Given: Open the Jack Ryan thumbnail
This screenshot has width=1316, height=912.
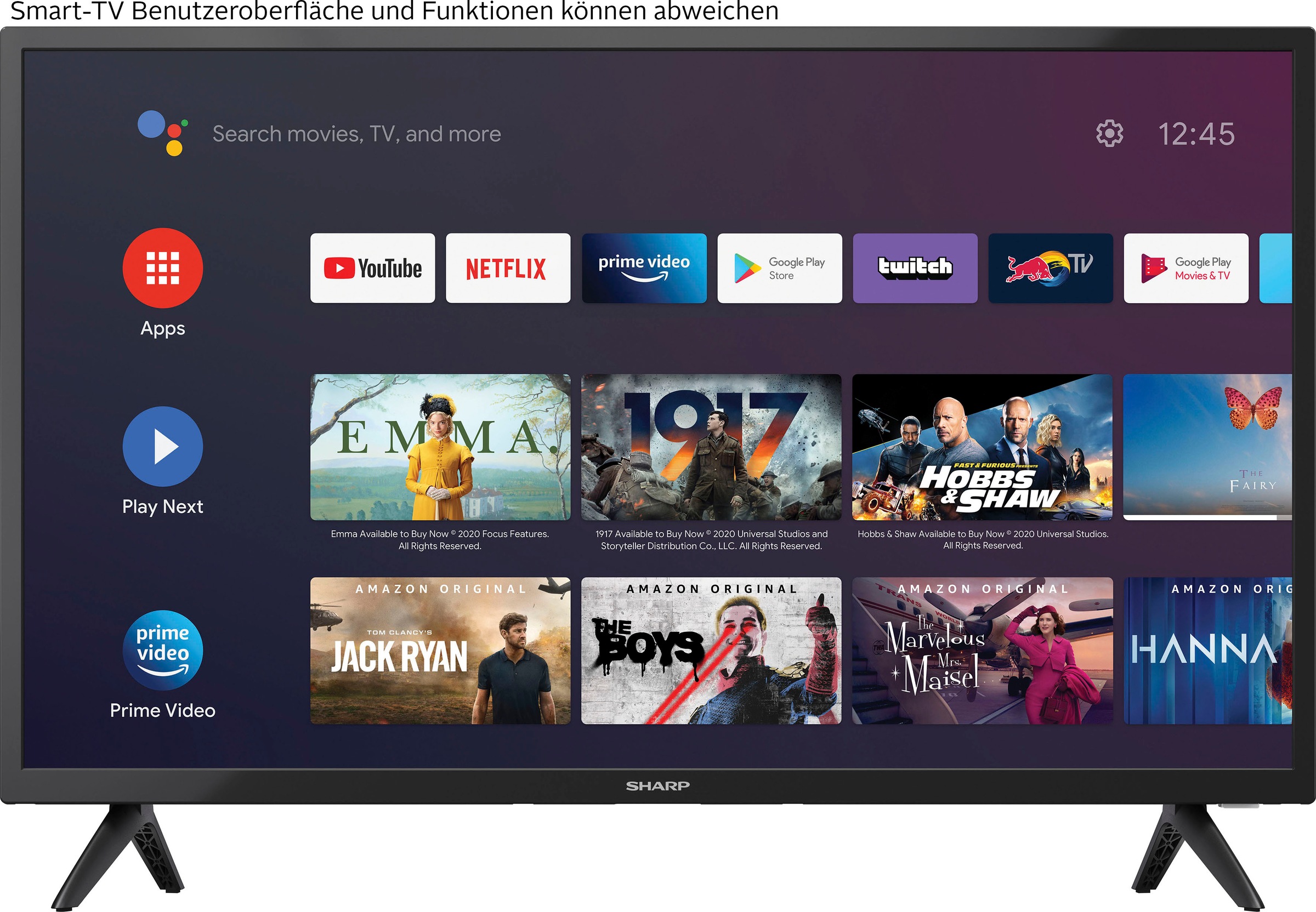Looking at the screenshot, I should (440, 651).
